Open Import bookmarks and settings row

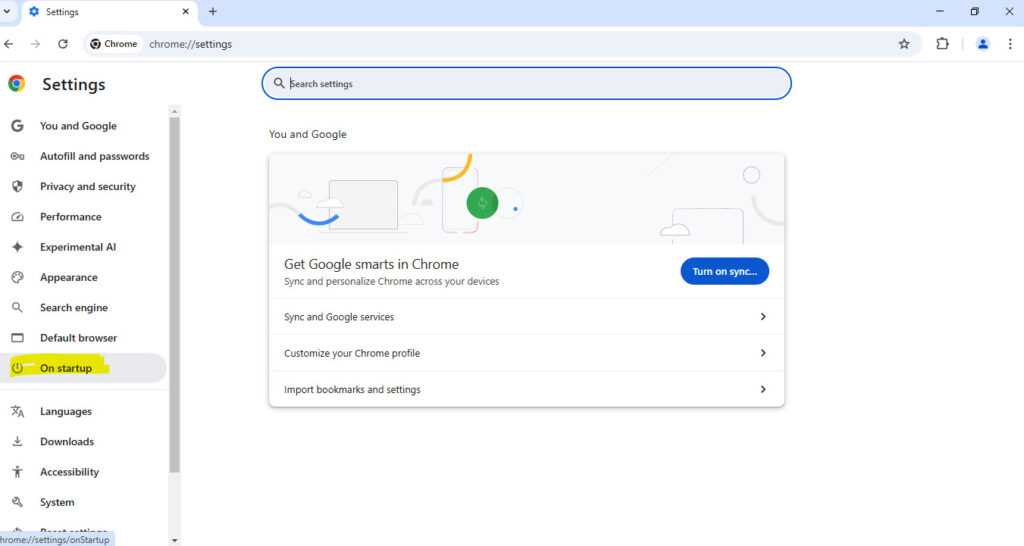526,389
